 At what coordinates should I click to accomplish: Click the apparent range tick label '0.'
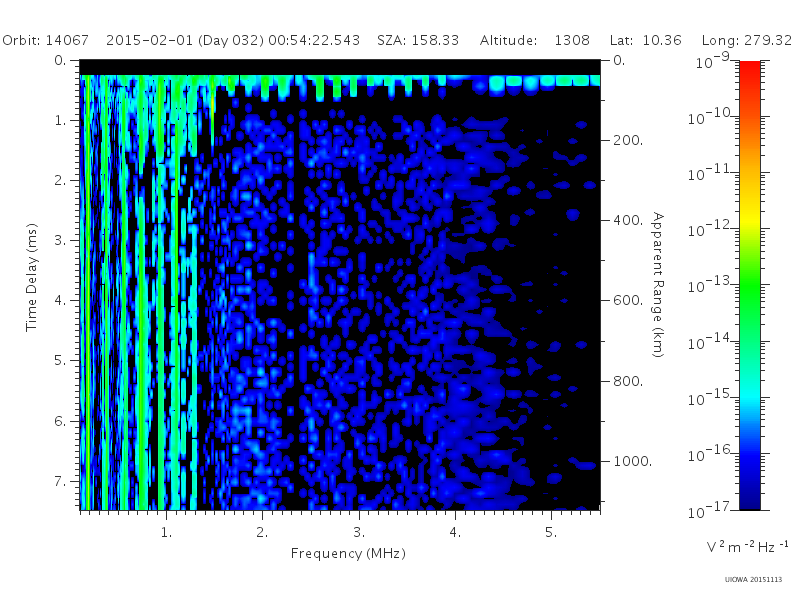[619, 61]
